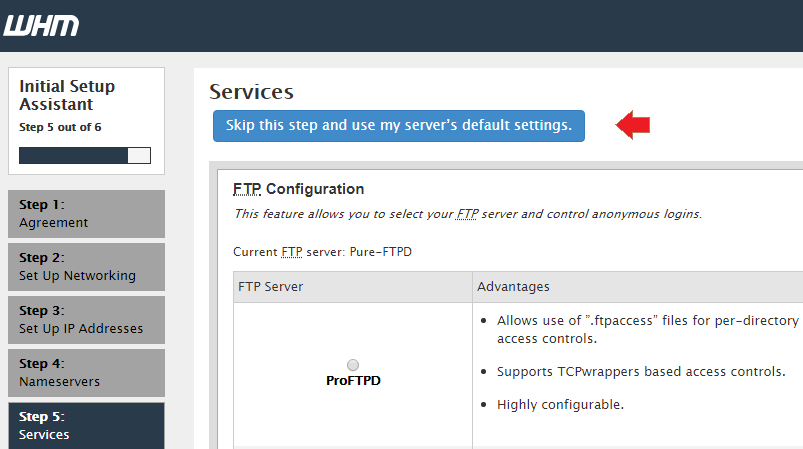
Task: Click the FTP Server column header
Action: [x=352, y=287]
